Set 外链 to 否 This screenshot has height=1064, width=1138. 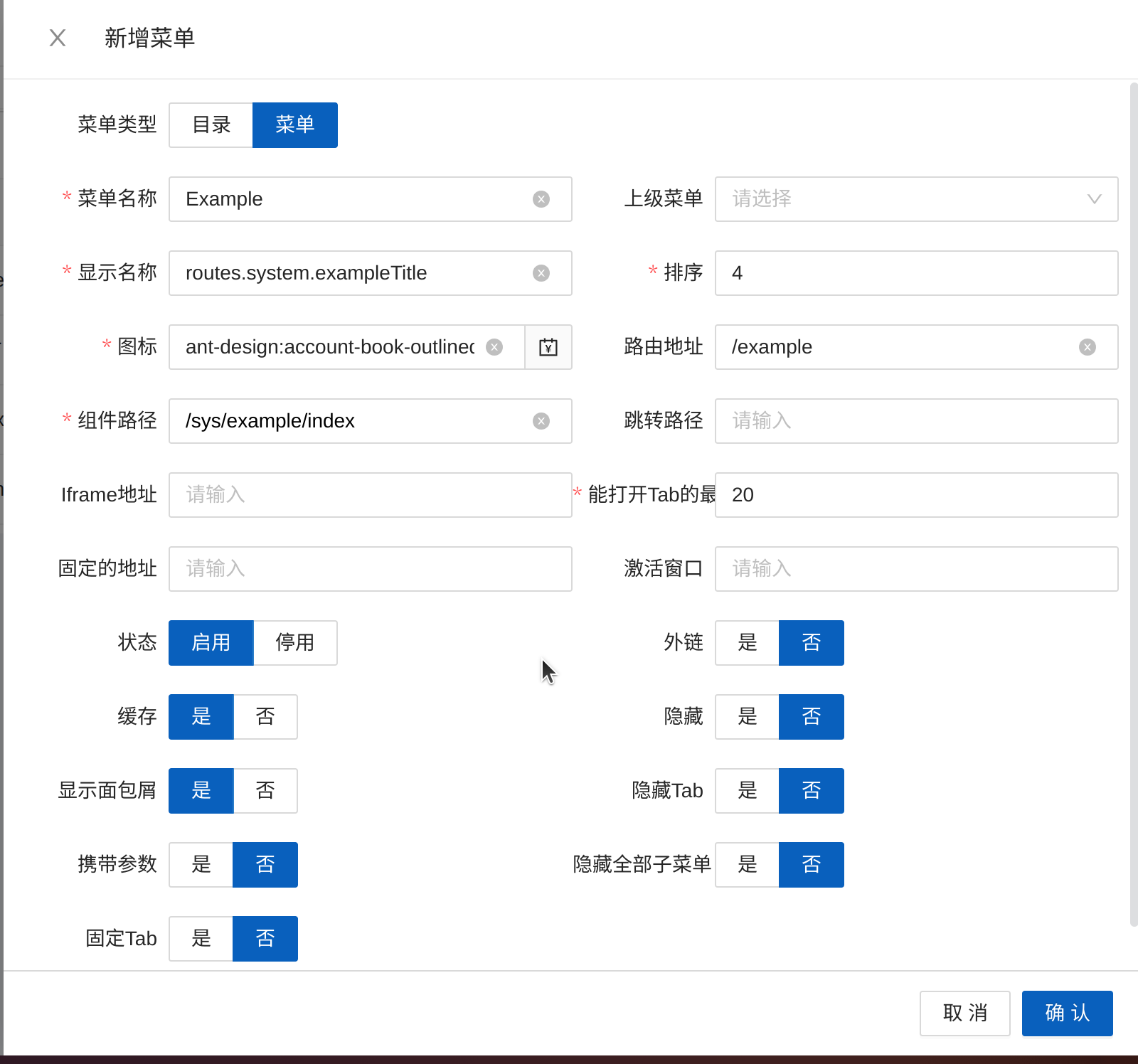coord(812,643)
